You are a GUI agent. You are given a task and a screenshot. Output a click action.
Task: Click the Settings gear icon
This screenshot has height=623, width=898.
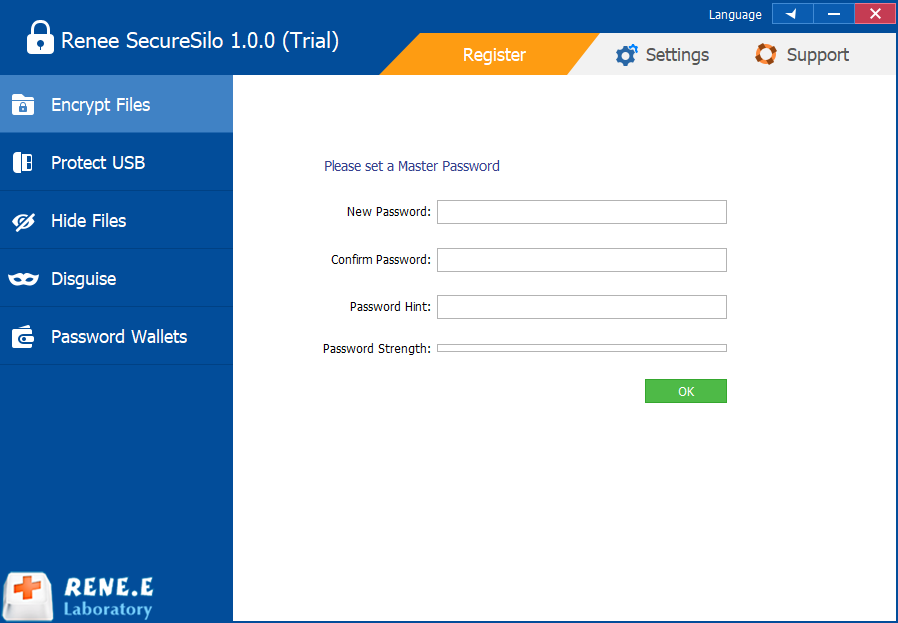[627, 55]
